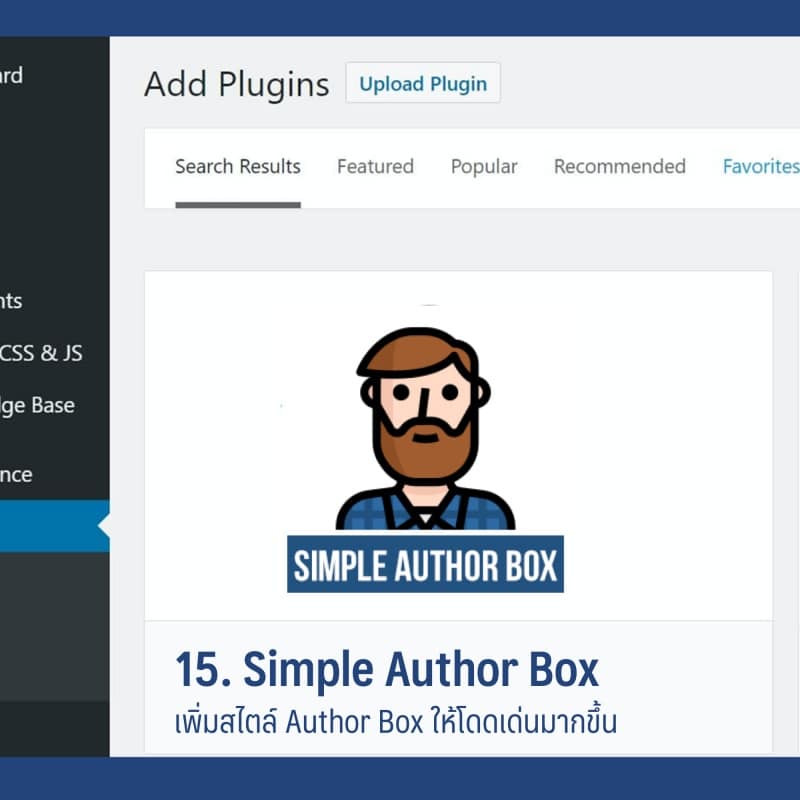Image resolution: width=800 pixels, height=800 pixels.
Task: Select the Popular tab
Action: [484, 167]
